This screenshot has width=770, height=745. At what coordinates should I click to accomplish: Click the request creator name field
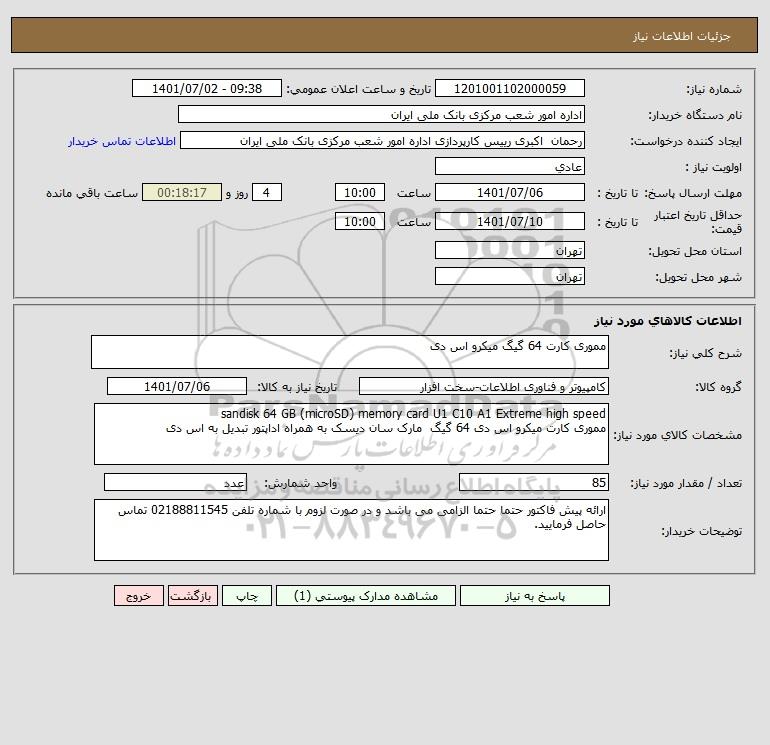tap(383, 140)
